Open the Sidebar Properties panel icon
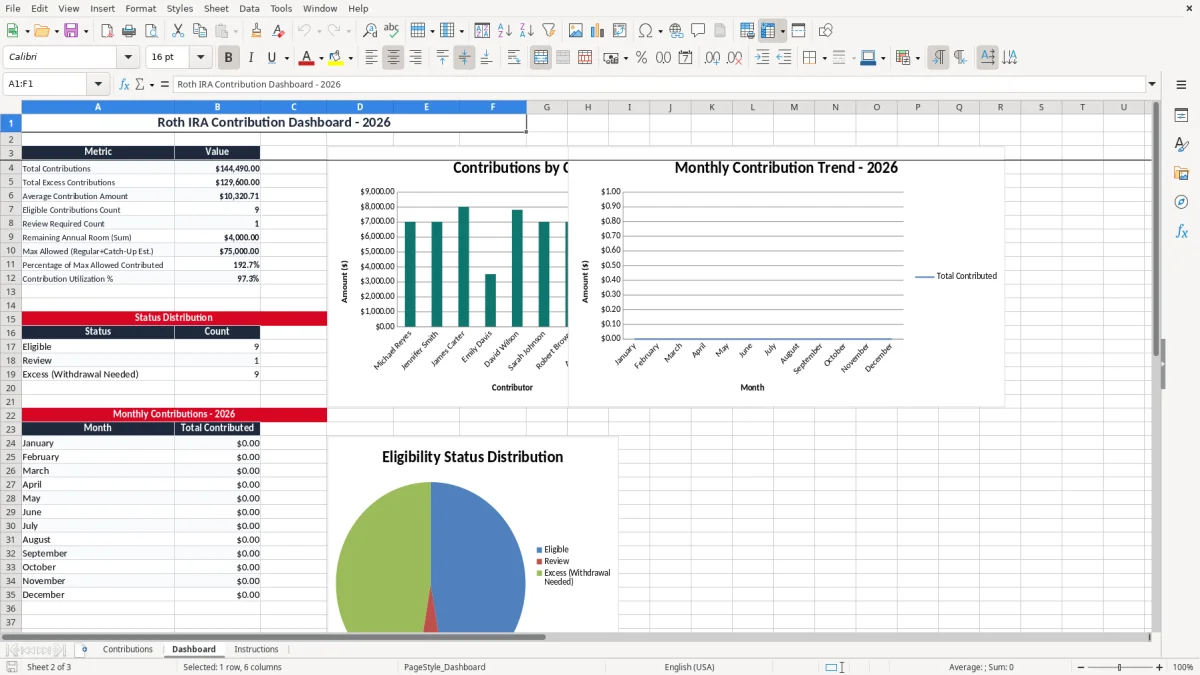Screen dimensions: 1200x675 tap(1181, 116)
